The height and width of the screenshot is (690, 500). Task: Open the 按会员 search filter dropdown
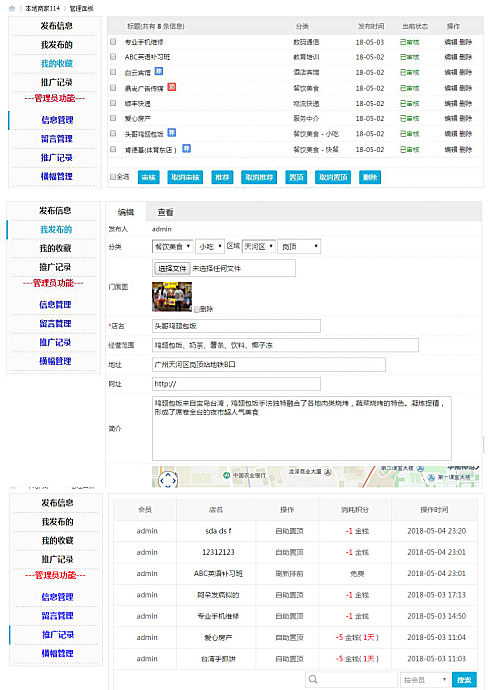425,680
